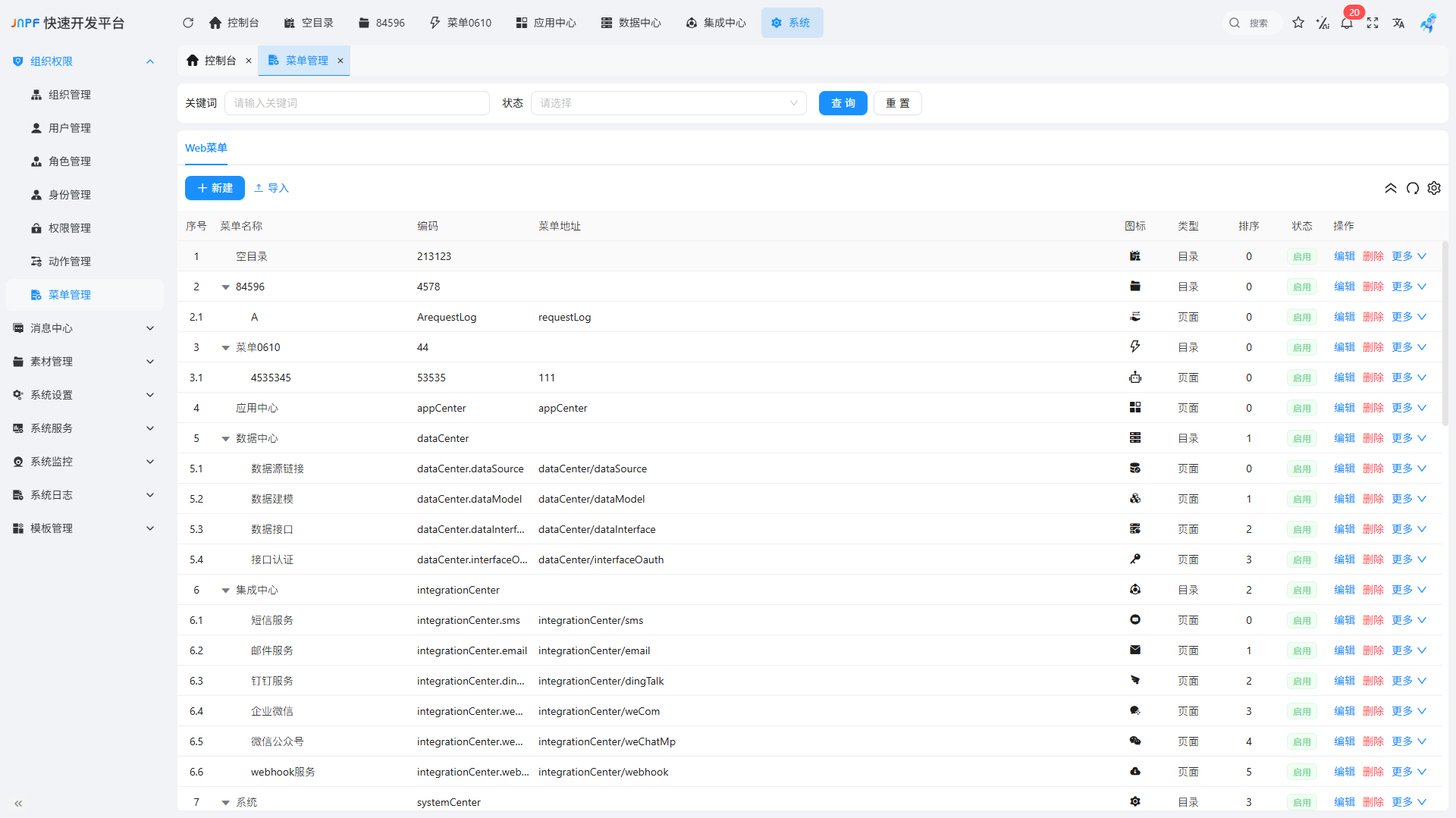Open 集成中心 in top navigation
Viewport: 1456px width, 818px height.
(716, 23)
